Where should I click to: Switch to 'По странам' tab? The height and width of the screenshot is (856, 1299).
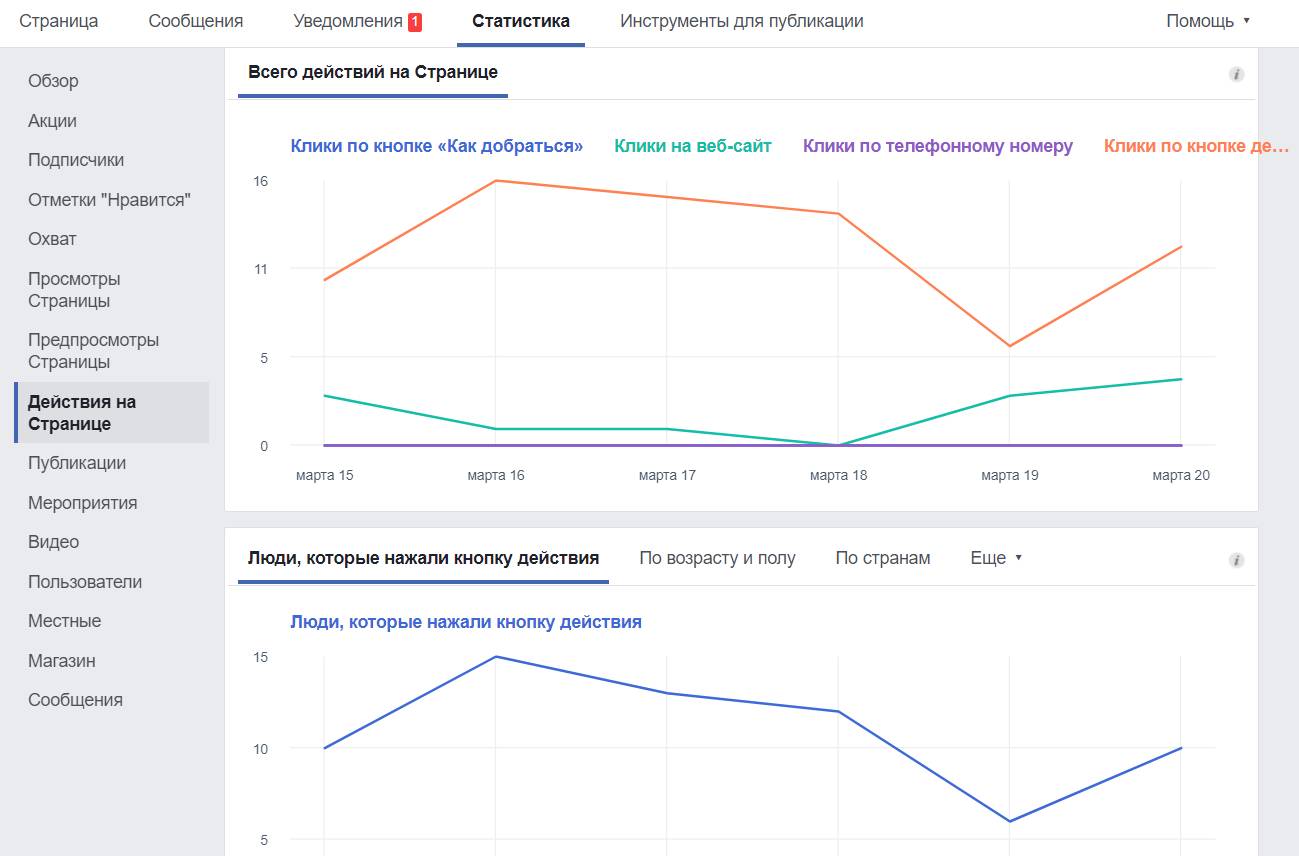tap(882, 558)
